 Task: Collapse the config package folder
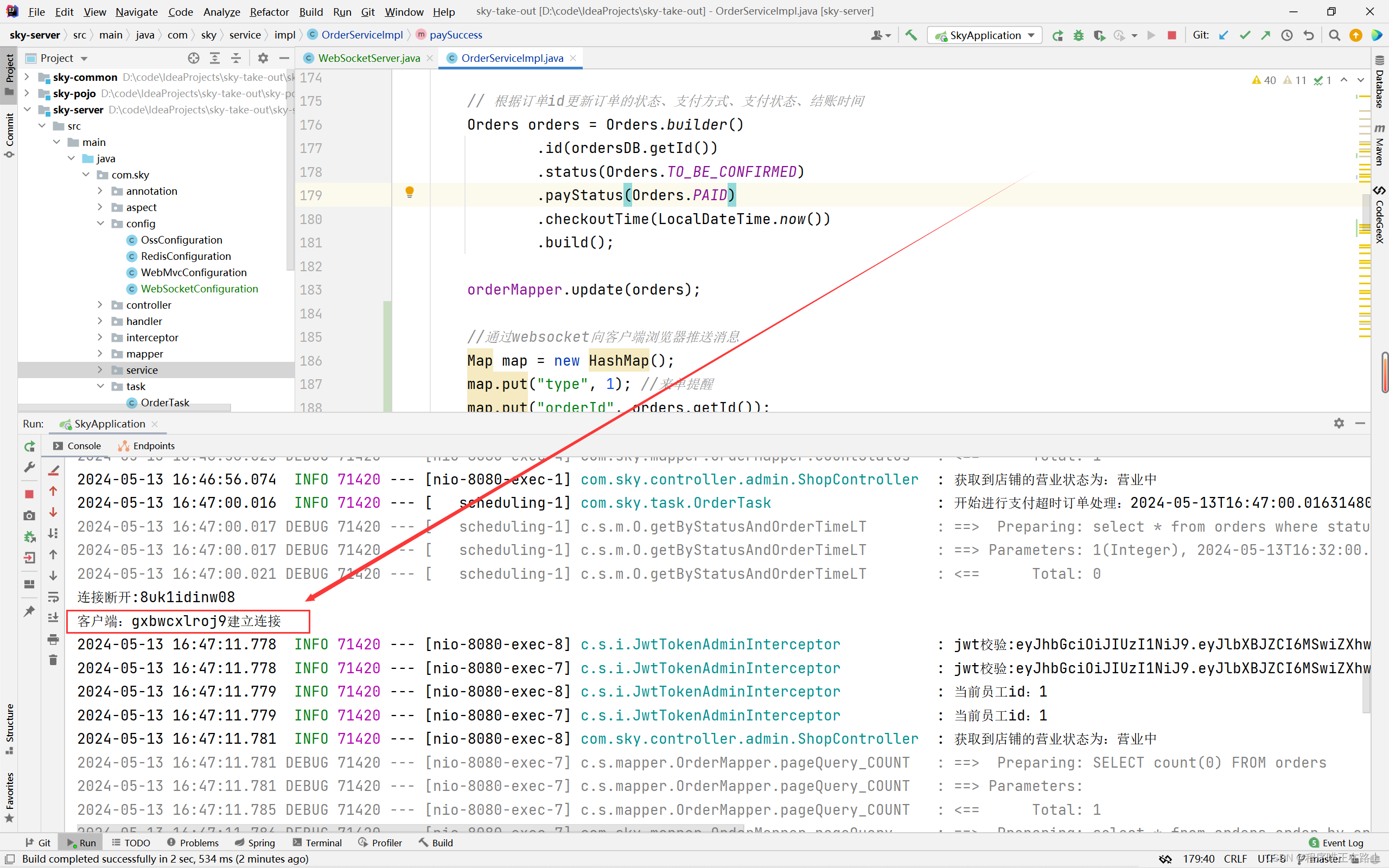(x=100, y=224)
